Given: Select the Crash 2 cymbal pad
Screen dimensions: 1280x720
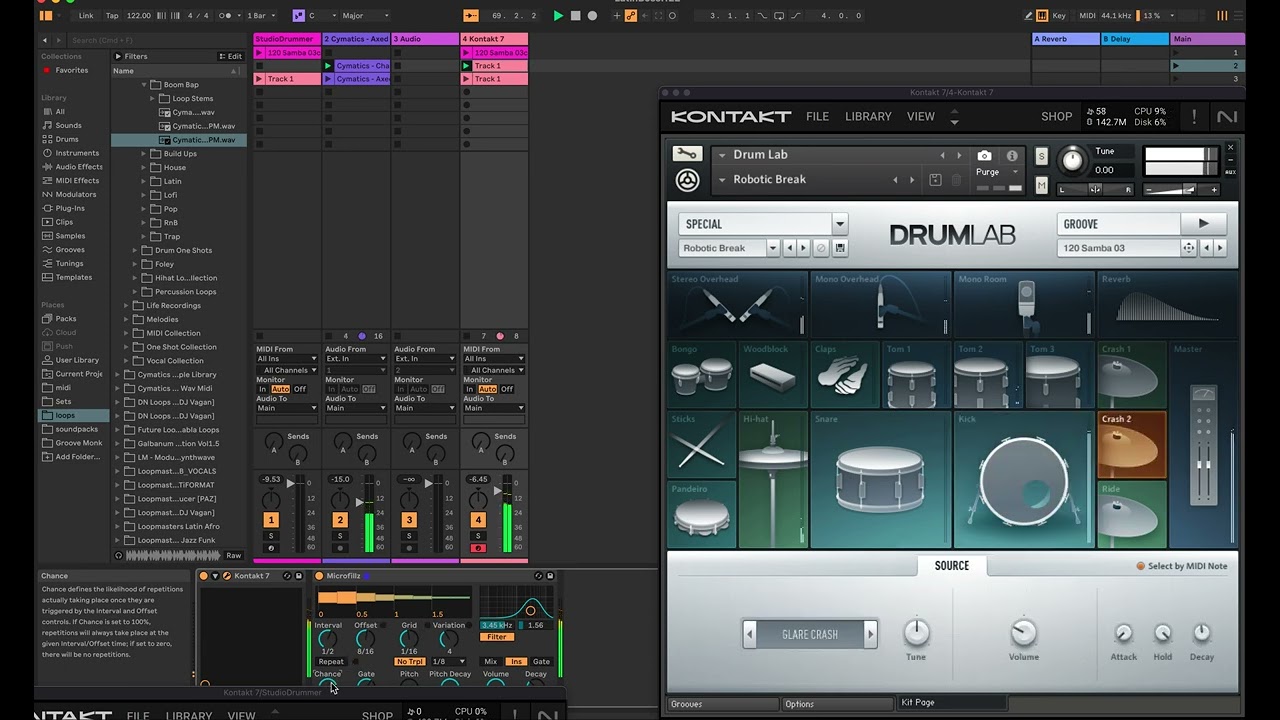Looking at the screenshot, I should click(x=1132, y=445).
